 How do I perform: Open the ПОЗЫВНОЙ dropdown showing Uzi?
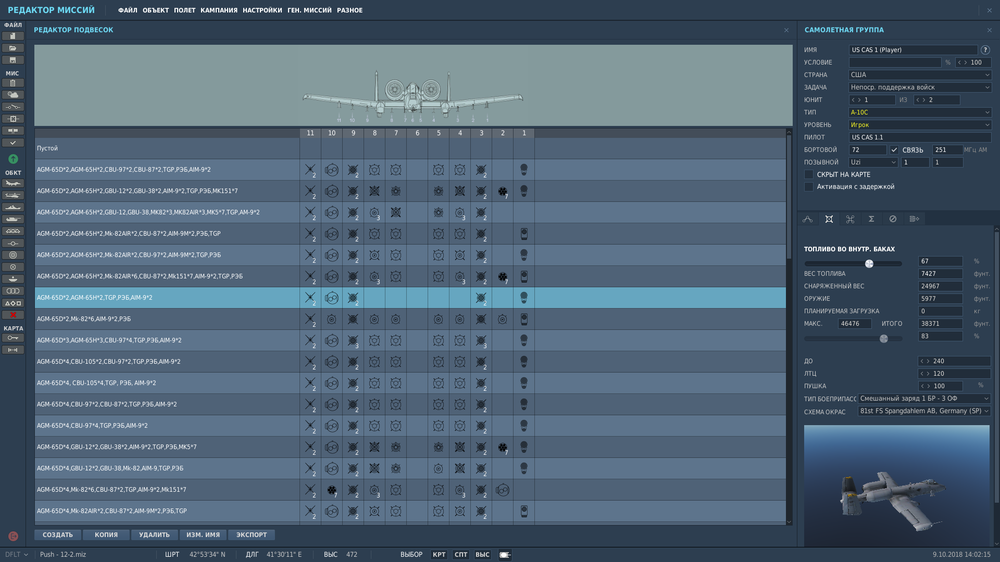click(873, 163)
